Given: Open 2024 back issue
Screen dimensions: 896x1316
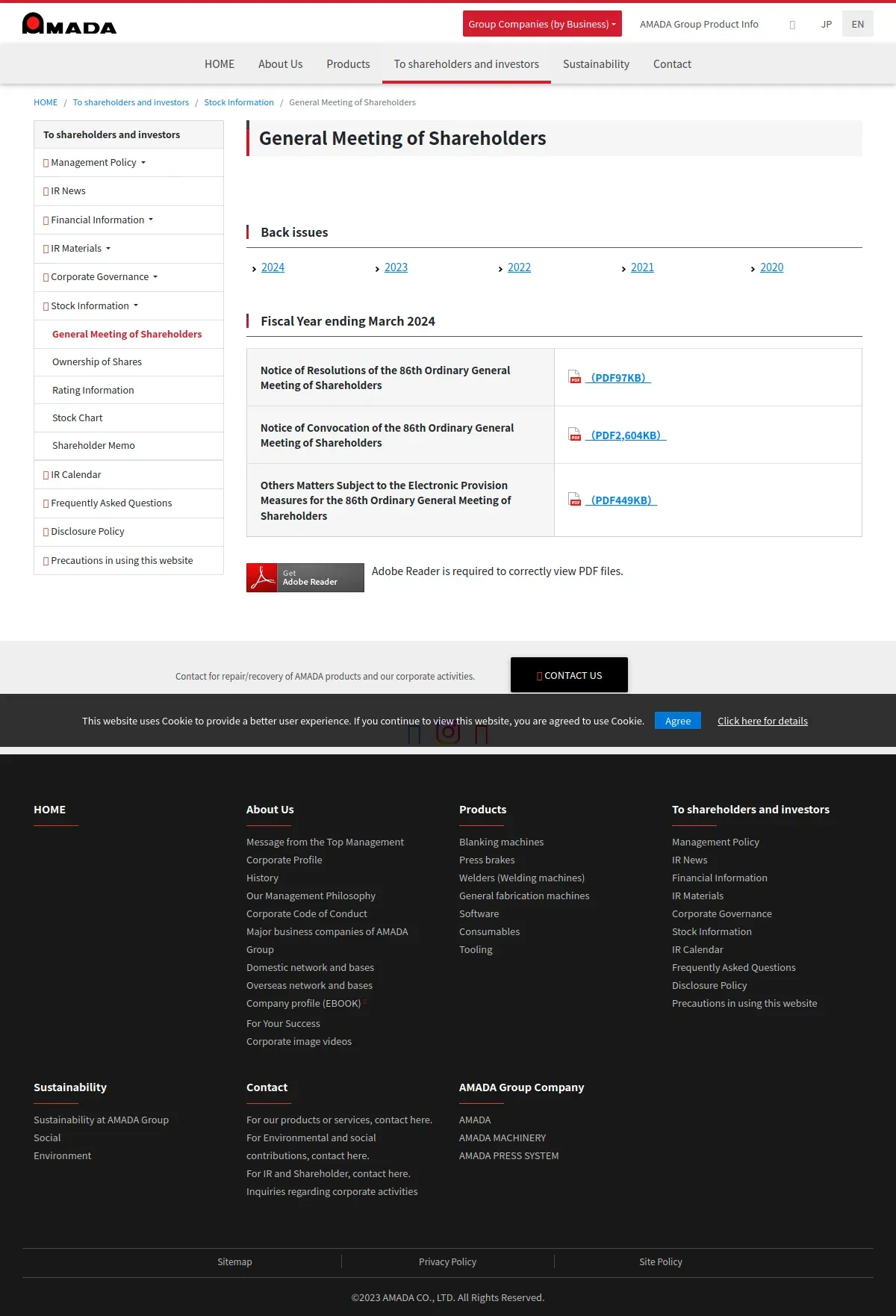Looking at the screenshot, I should click(x=273, y=267).
